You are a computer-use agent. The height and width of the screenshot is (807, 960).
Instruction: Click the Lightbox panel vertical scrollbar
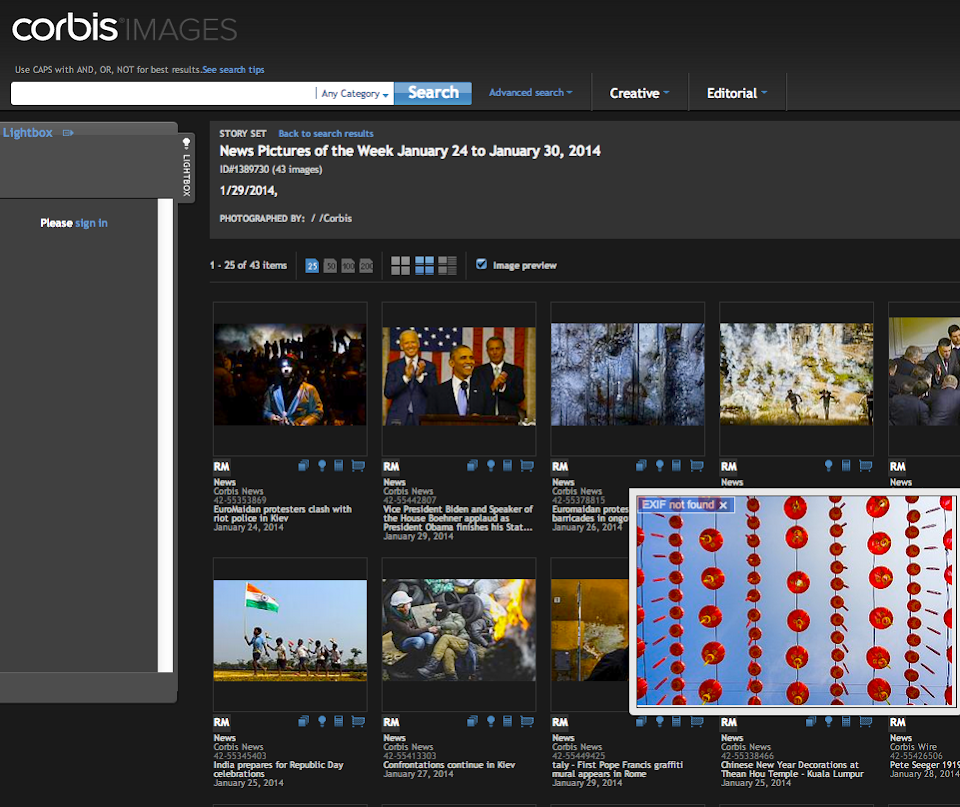point(165,435)
